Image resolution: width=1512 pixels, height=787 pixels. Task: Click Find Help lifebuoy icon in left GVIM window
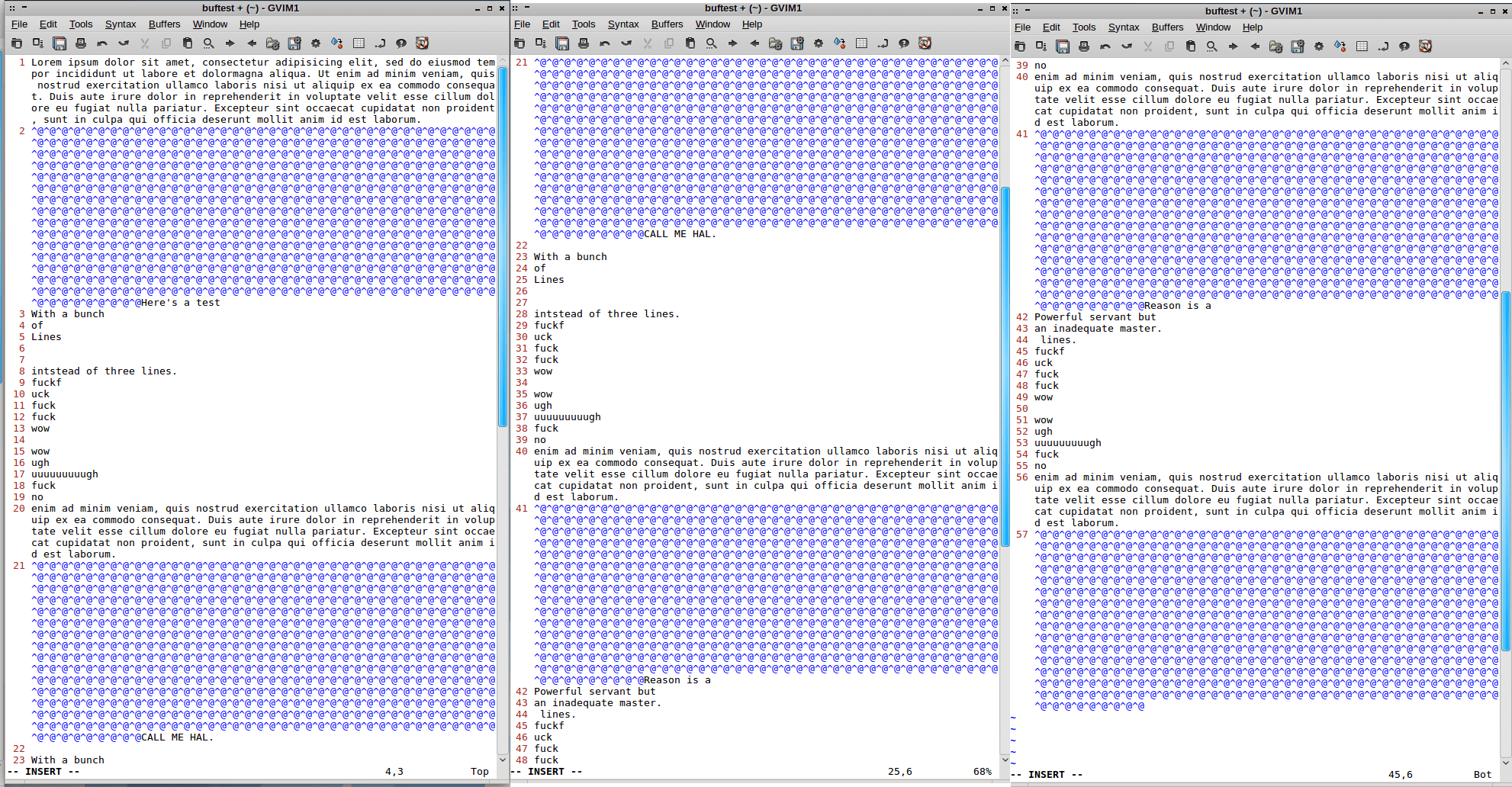pos(423,43)
